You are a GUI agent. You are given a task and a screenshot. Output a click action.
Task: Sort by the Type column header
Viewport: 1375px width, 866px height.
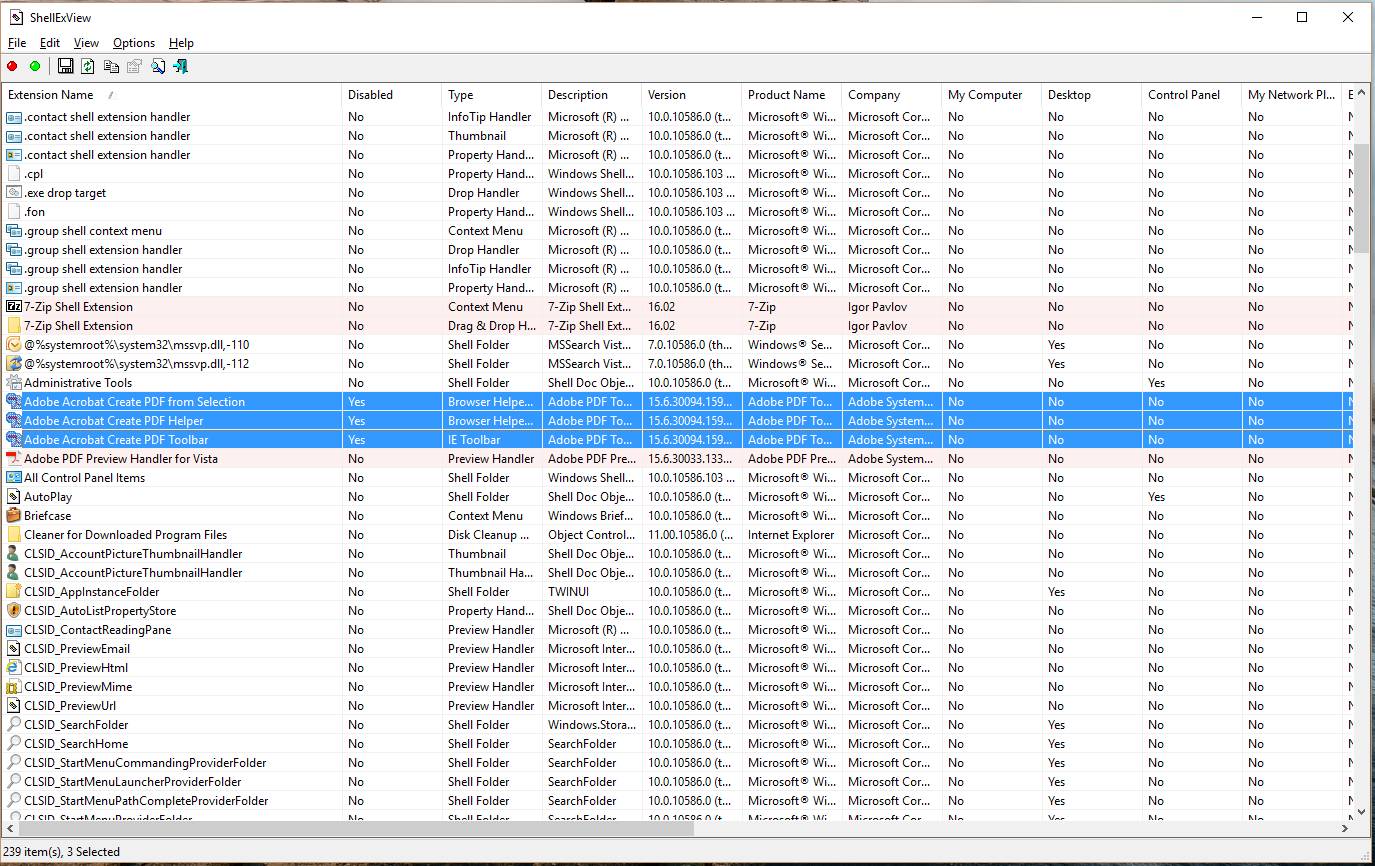point(491,95)
